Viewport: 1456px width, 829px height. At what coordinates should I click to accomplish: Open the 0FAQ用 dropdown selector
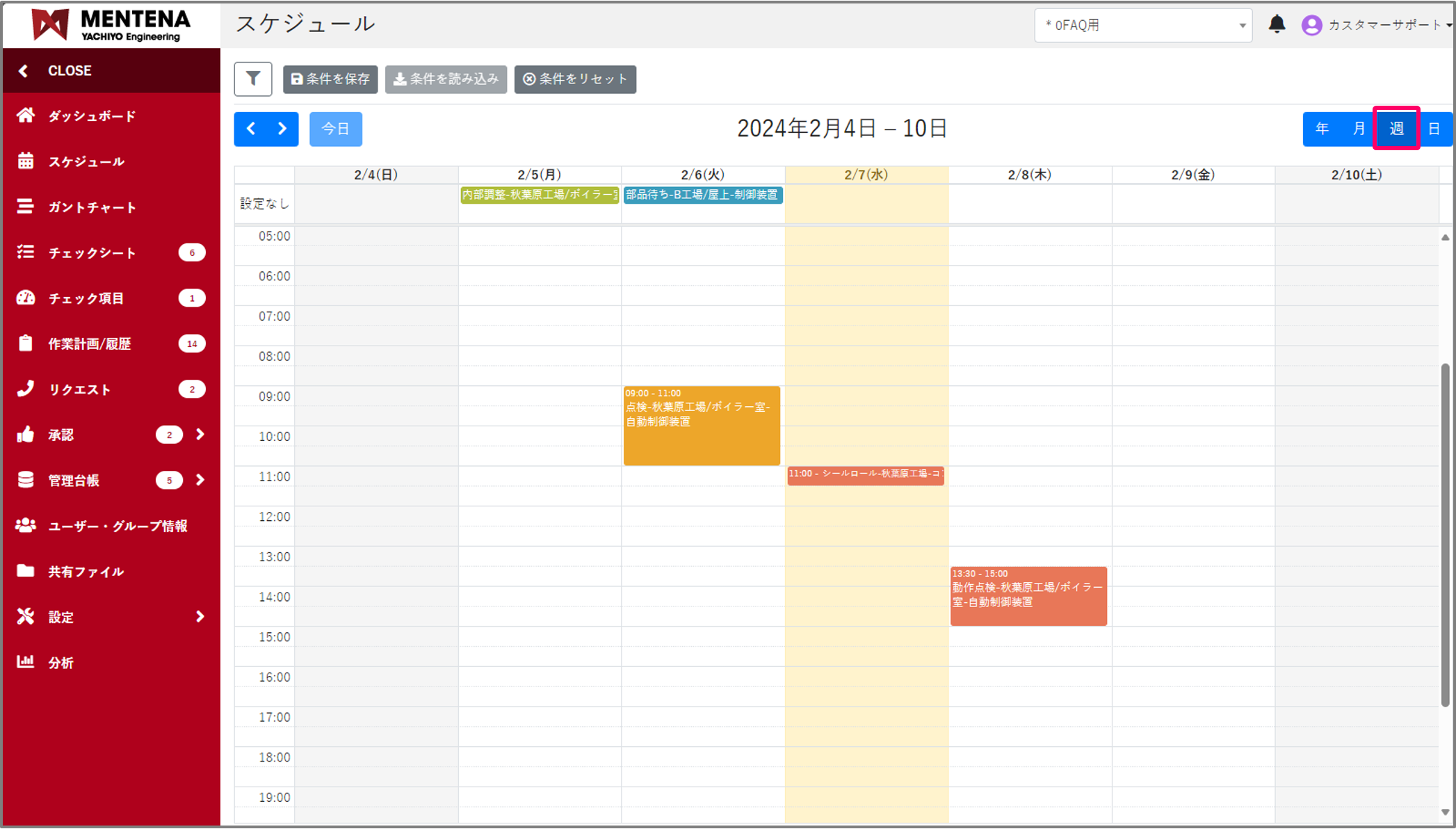(1143, 25)
